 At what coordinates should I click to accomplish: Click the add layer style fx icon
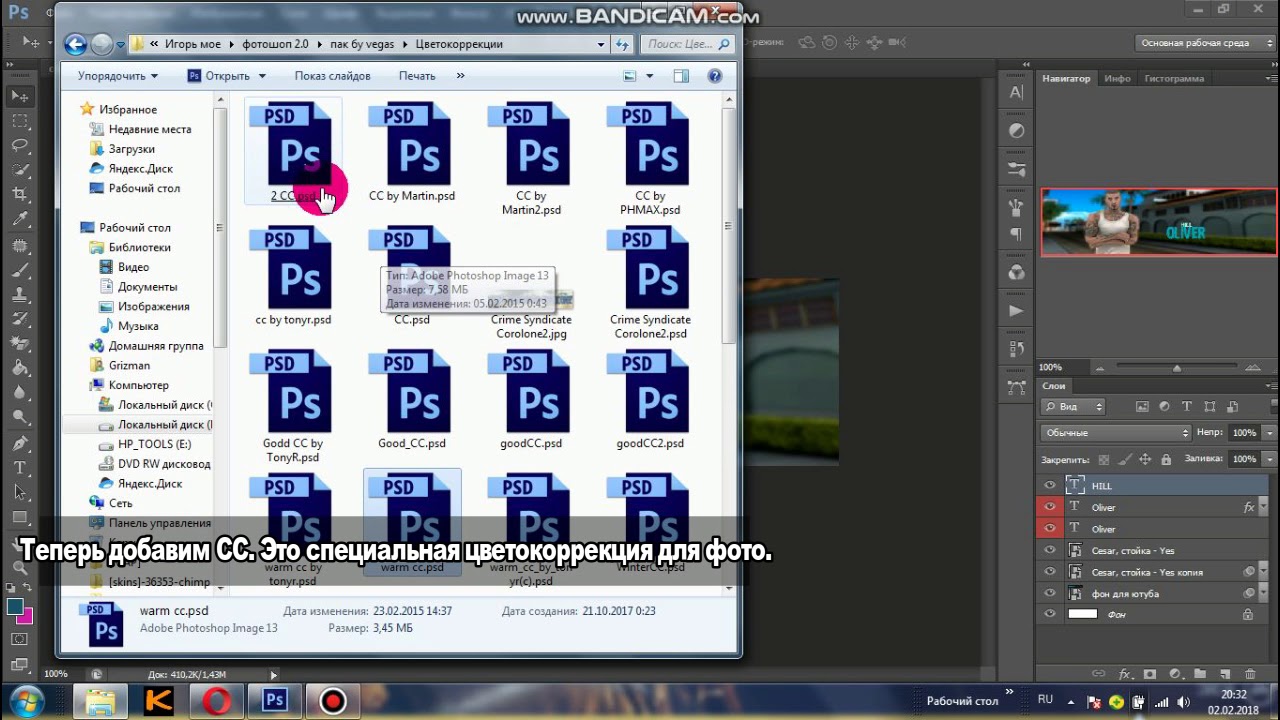tap(1124, 674)
